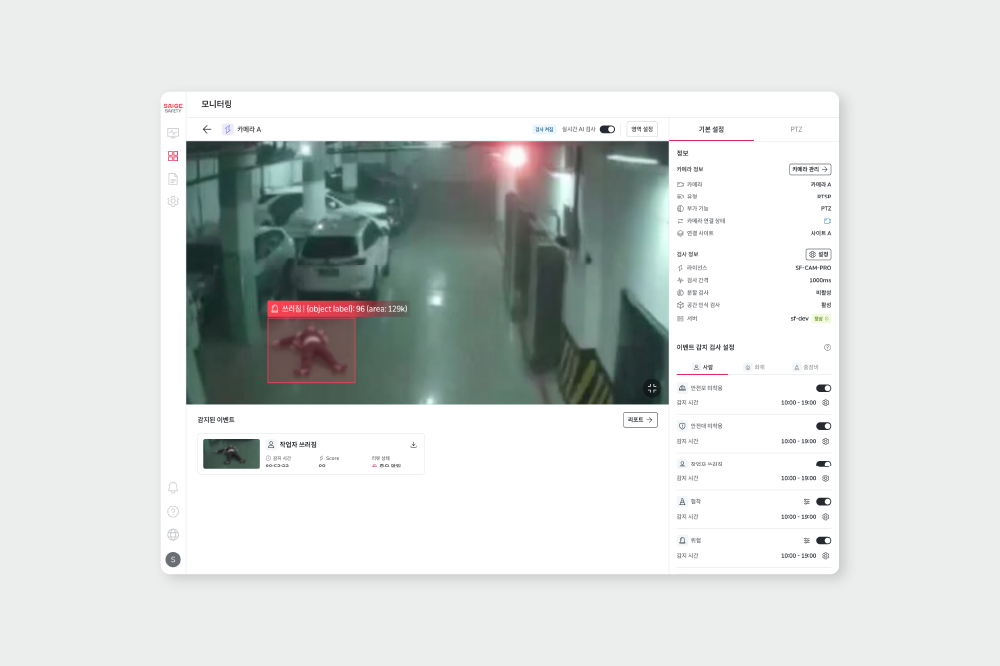This screenshot has height=666, width=1000.
Task: Open the 리포트 link above detected events
Action: [x=639, y=420]
